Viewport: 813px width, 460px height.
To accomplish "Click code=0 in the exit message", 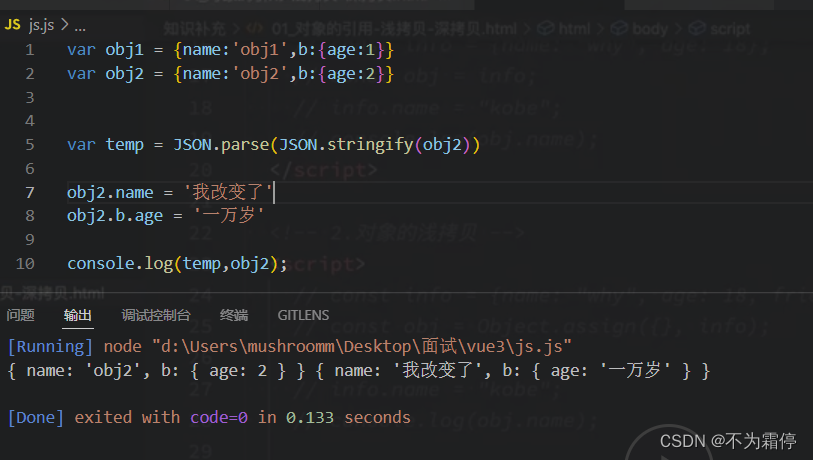I will coord(219,417).
